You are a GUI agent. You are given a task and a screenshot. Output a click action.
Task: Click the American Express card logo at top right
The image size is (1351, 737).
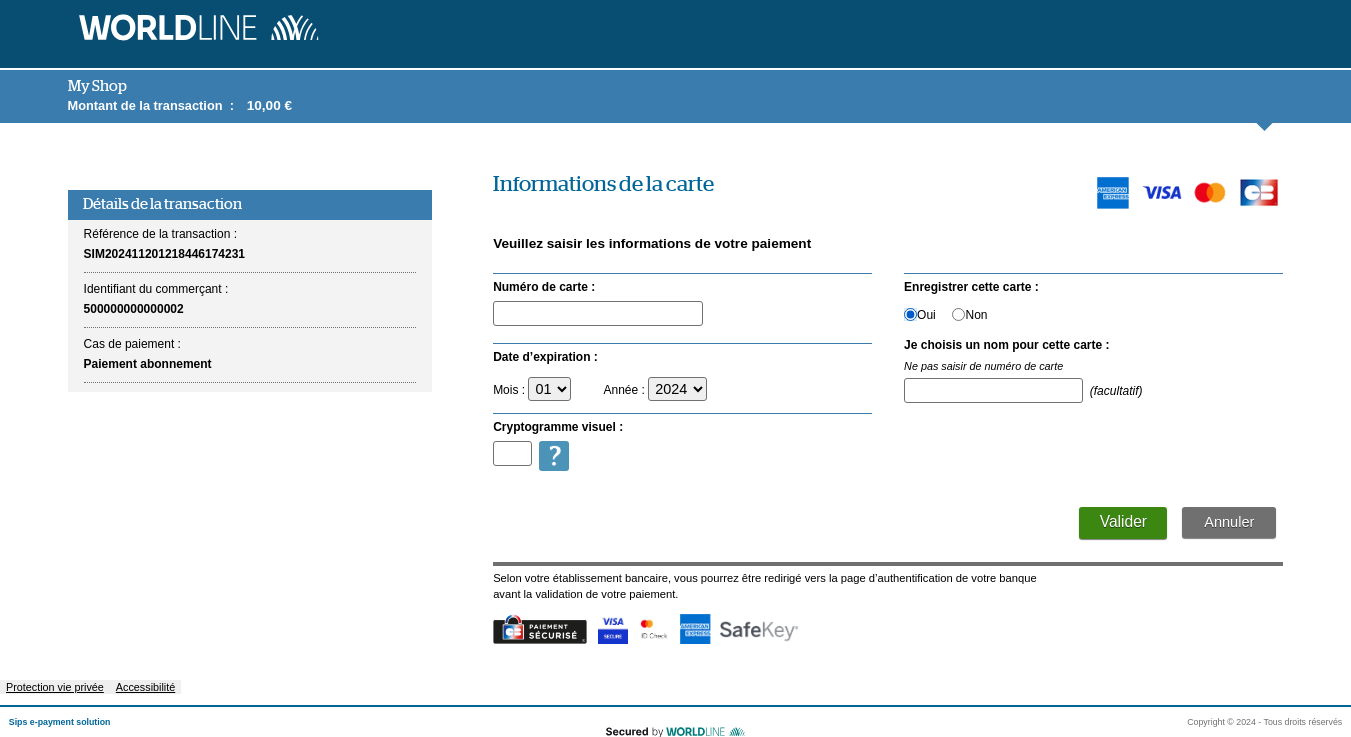1113,193
